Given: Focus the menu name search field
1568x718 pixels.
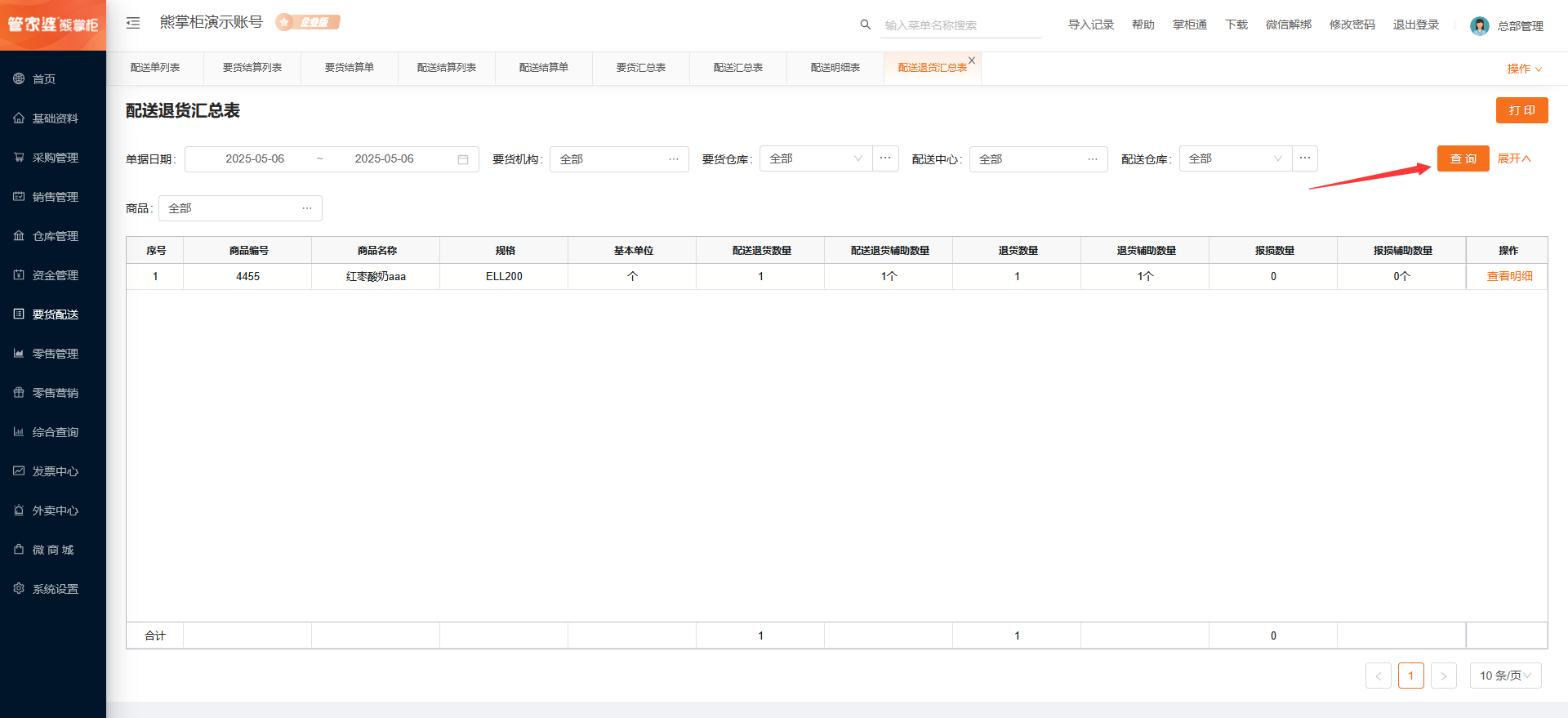Looking at the screenshot, I should point(962,25).
